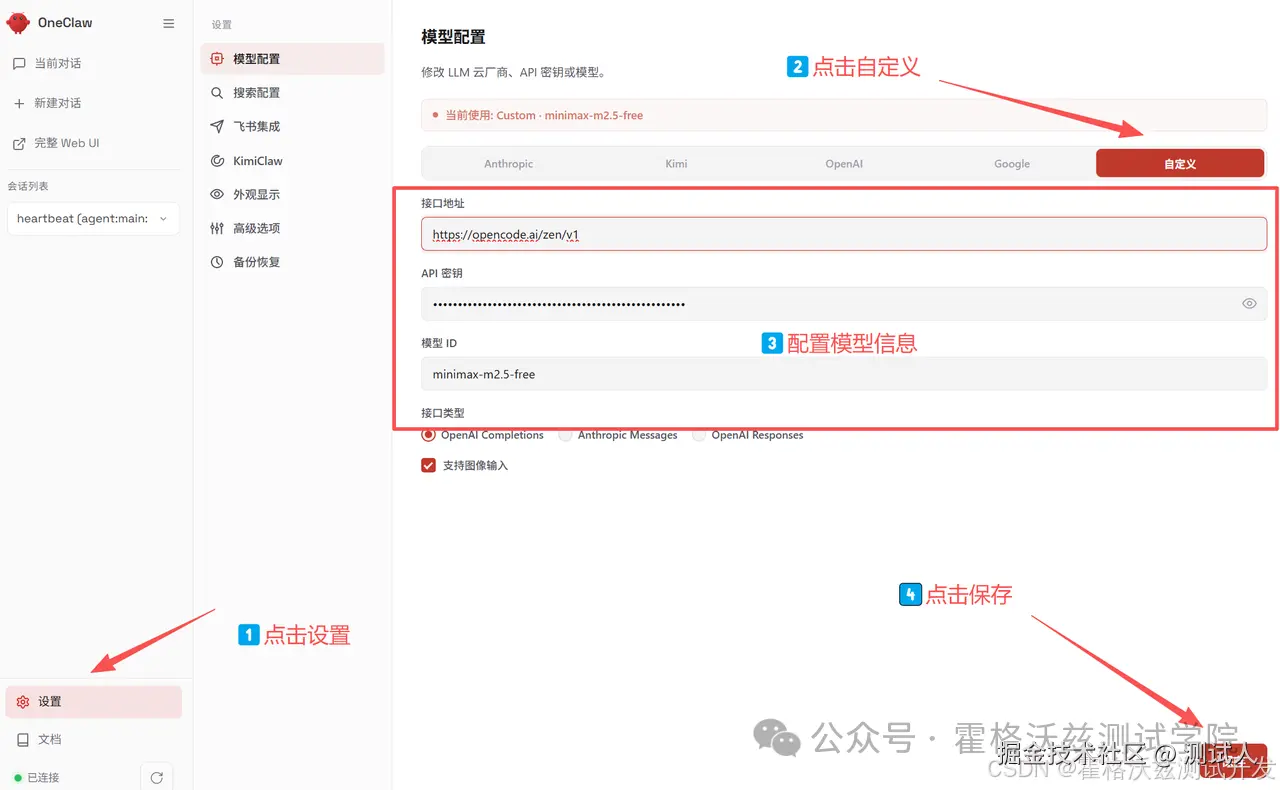This screenshot has height=790, width=1280.
Task: Click the chat bubble icon beside 当前对话
Action: pyautogui.click(x=19, y=63)
